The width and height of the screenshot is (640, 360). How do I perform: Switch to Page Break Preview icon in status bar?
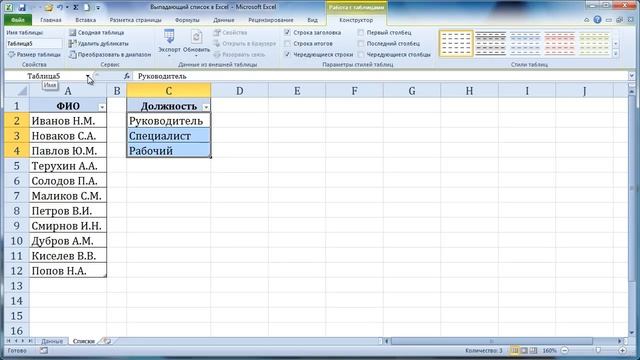tap(533, 351)
